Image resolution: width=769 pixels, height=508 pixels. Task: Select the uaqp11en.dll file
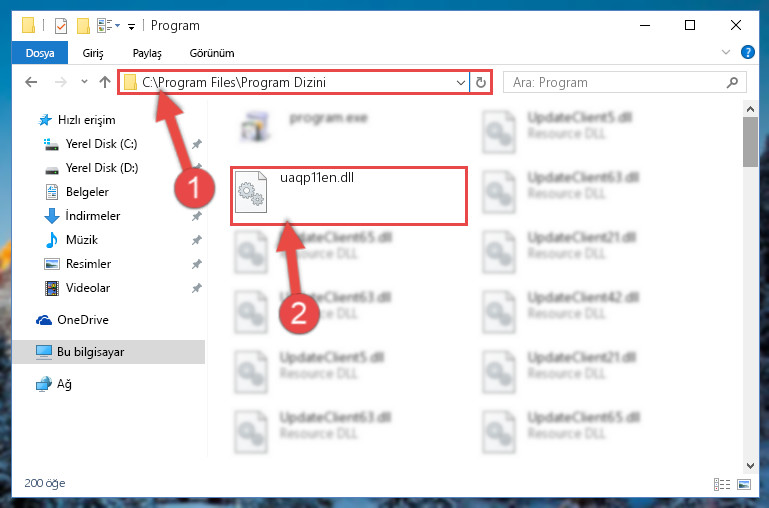349,196
